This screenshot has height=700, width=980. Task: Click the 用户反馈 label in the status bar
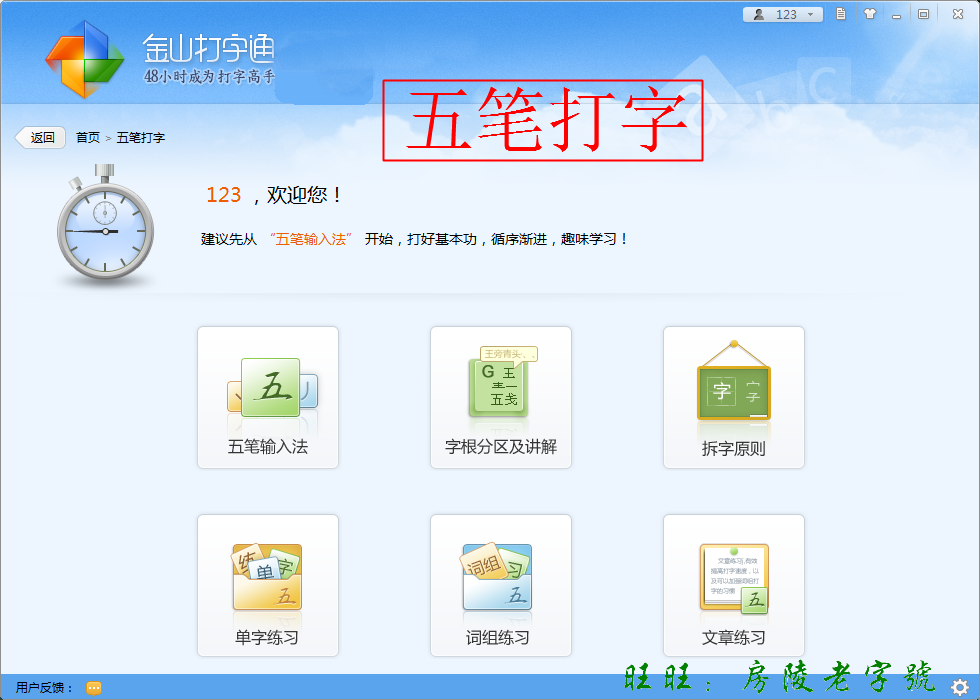[44, 688]
